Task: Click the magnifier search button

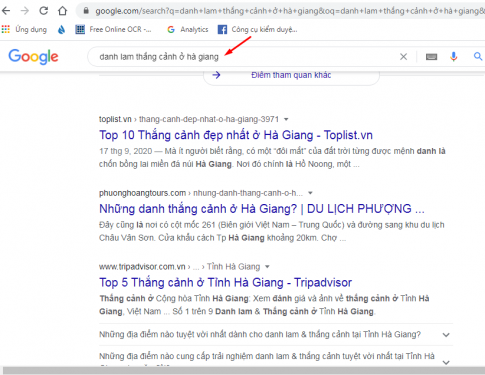Action: (478, 57)
